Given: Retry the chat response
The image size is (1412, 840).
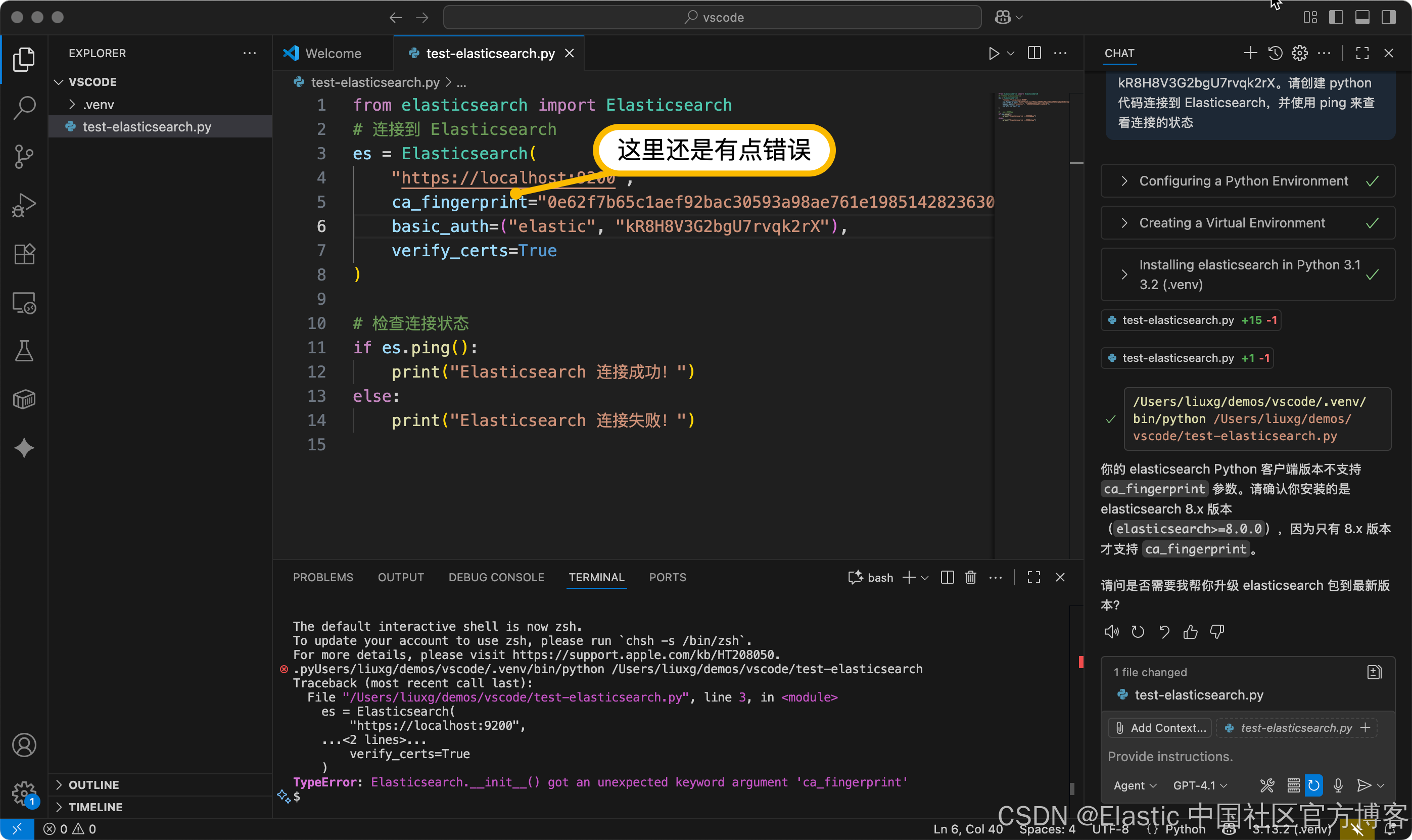Looking at the screenshot, I should coord(1138,632).
